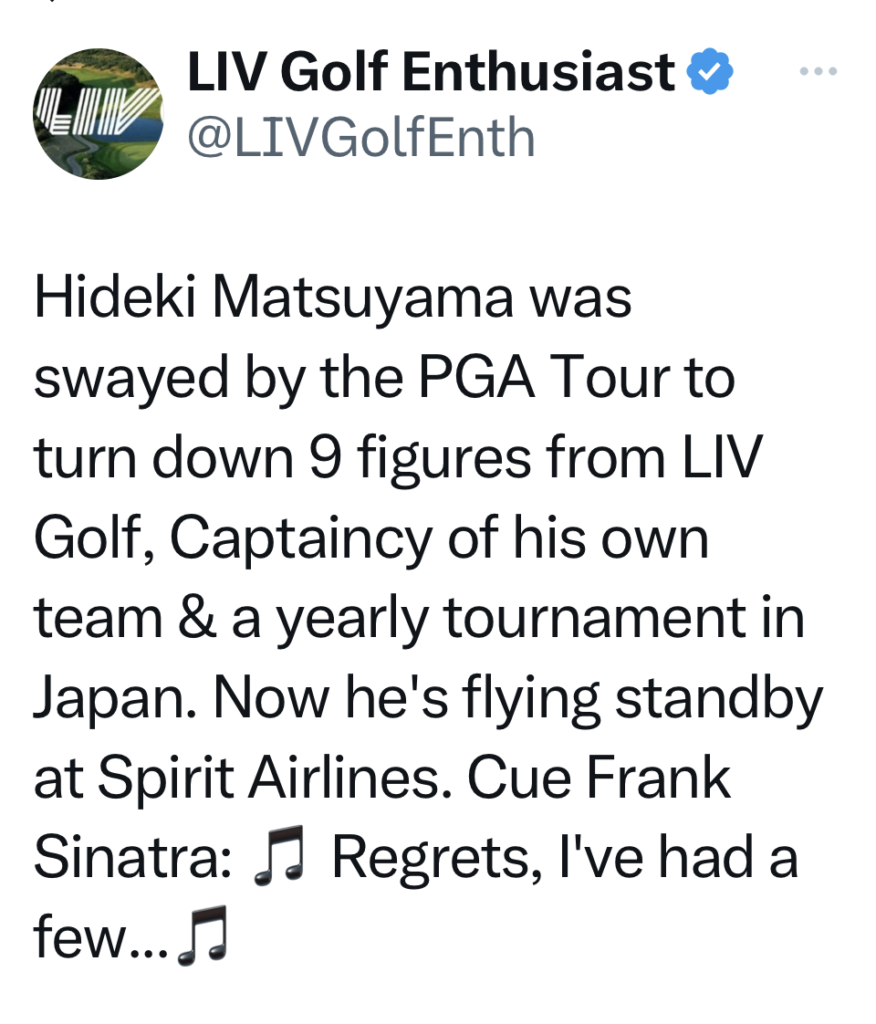The width and height of the screenshot is (876, 1024).
Task: Click the music note after "few..."
Action: click(x=202, y=938)
